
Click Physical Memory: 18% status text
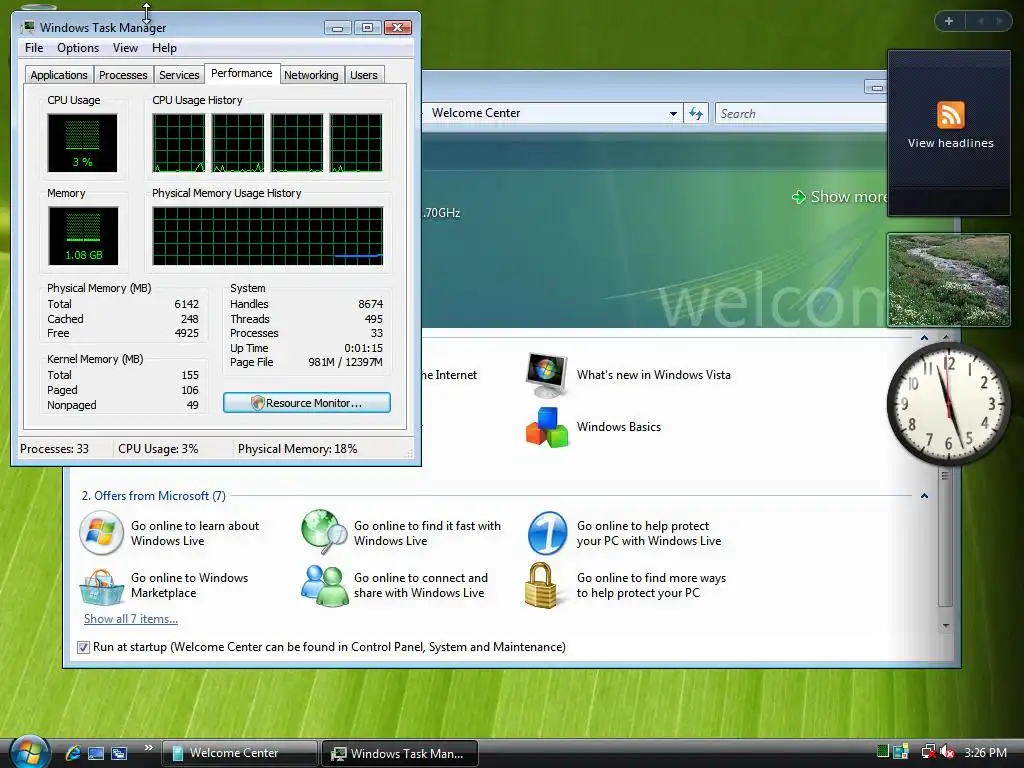click(297, 449)
